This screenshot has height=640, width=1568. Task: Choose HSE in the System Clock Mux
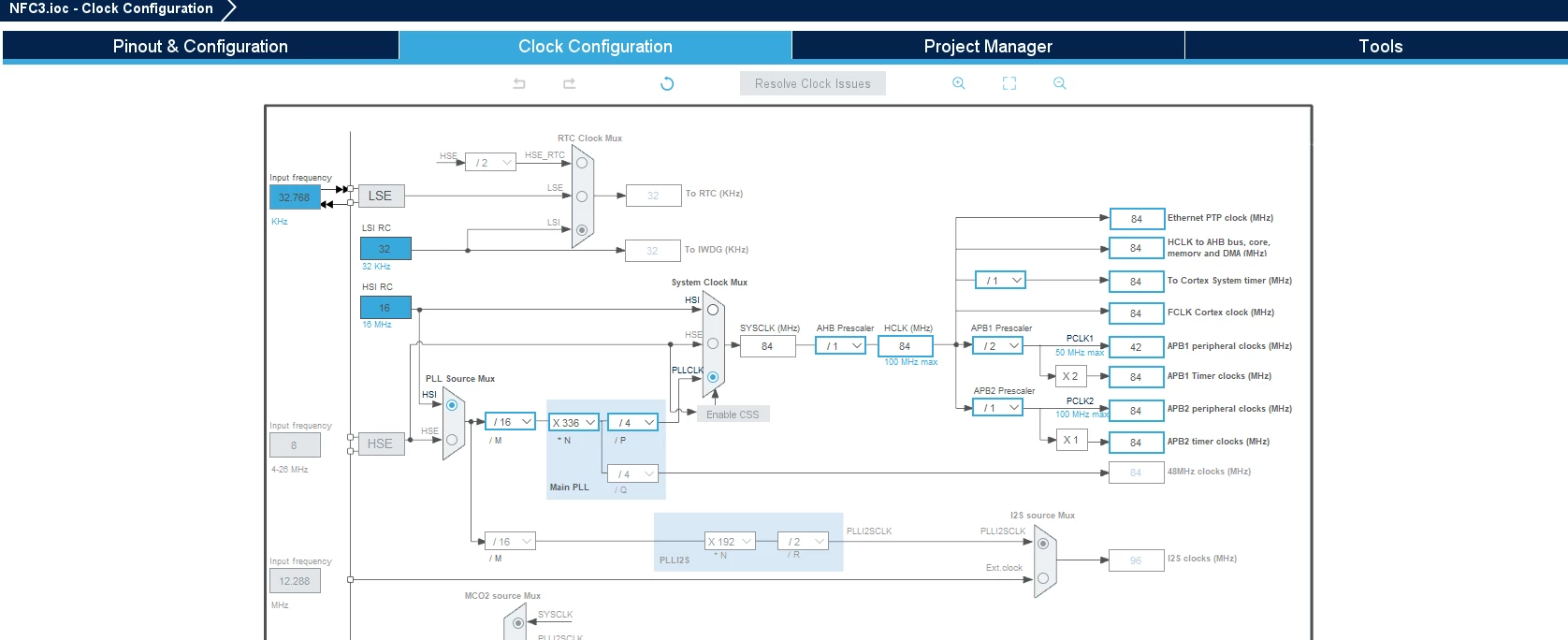713,343
